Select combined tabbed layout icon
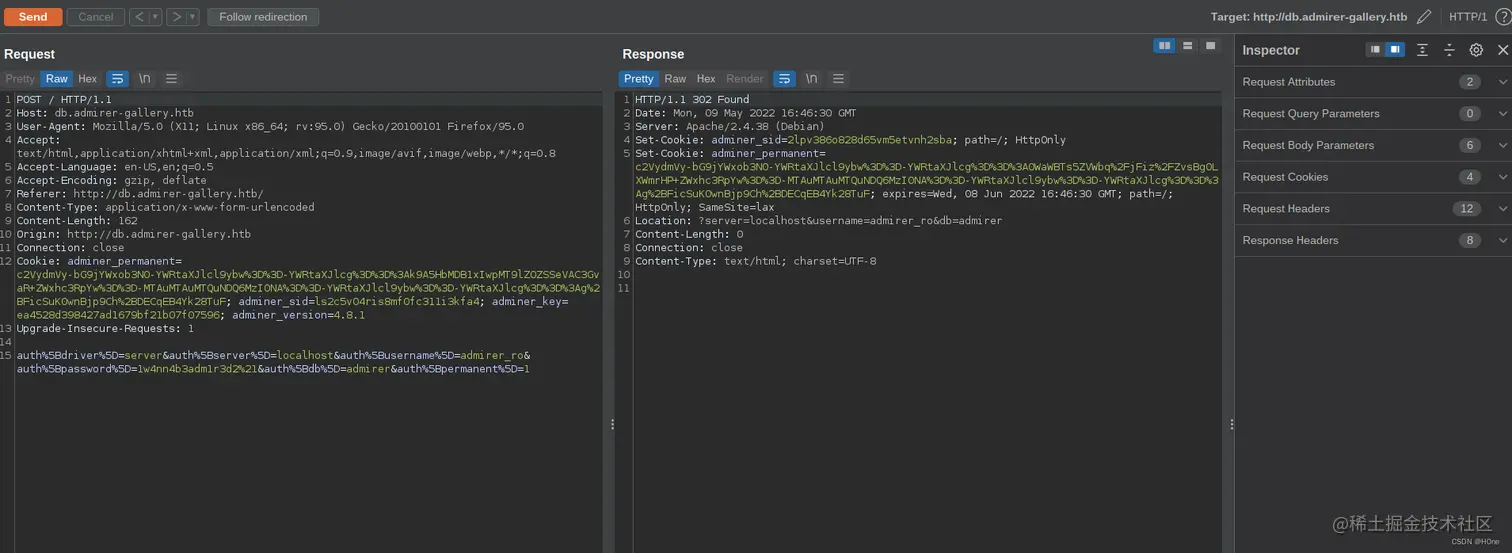This screenshot has width=1512, height=553. coord(1210,46)
